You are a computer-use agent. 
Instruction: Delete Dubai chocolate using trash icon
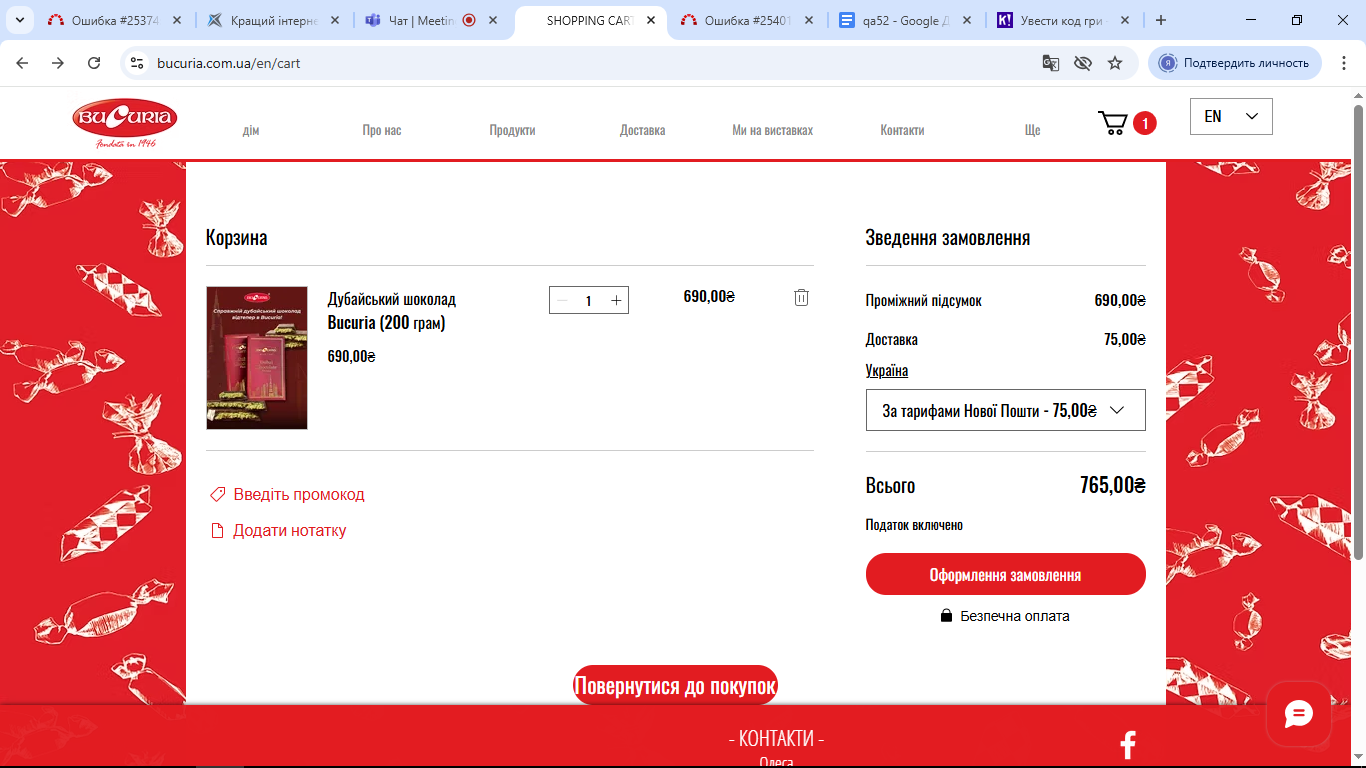pos(801,297)
